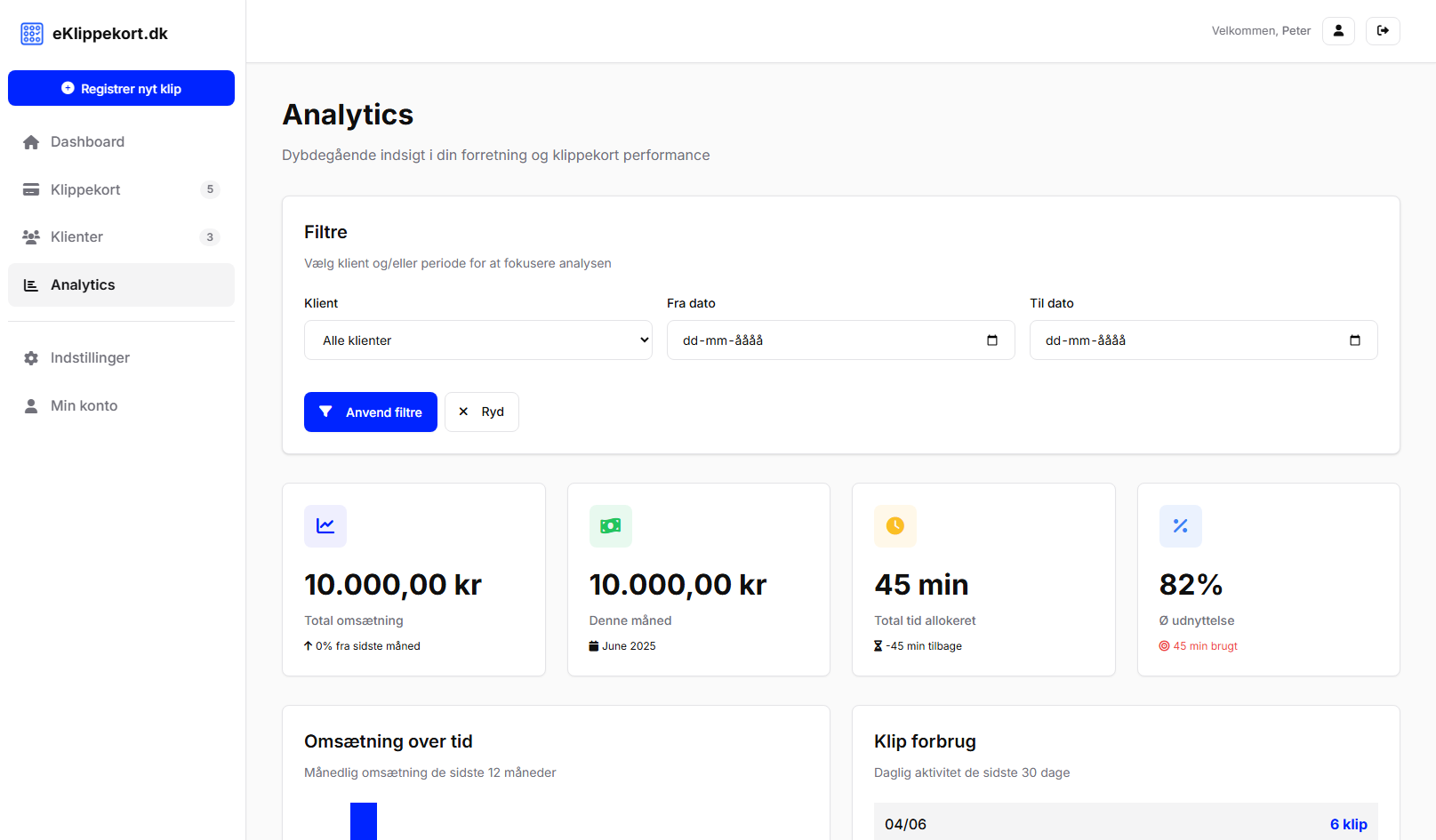The width and height of the screenshot is (1436, 840).
Task: Open the Til dato date picker
Action: [1355, 340]
